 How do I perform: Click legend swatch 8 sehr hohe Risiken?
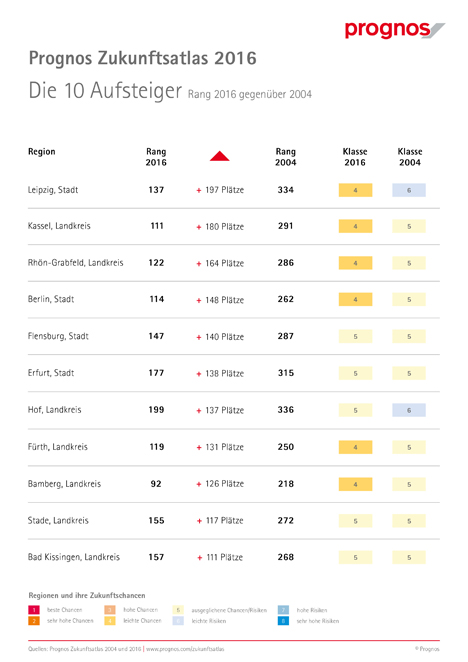click(283, 621)
